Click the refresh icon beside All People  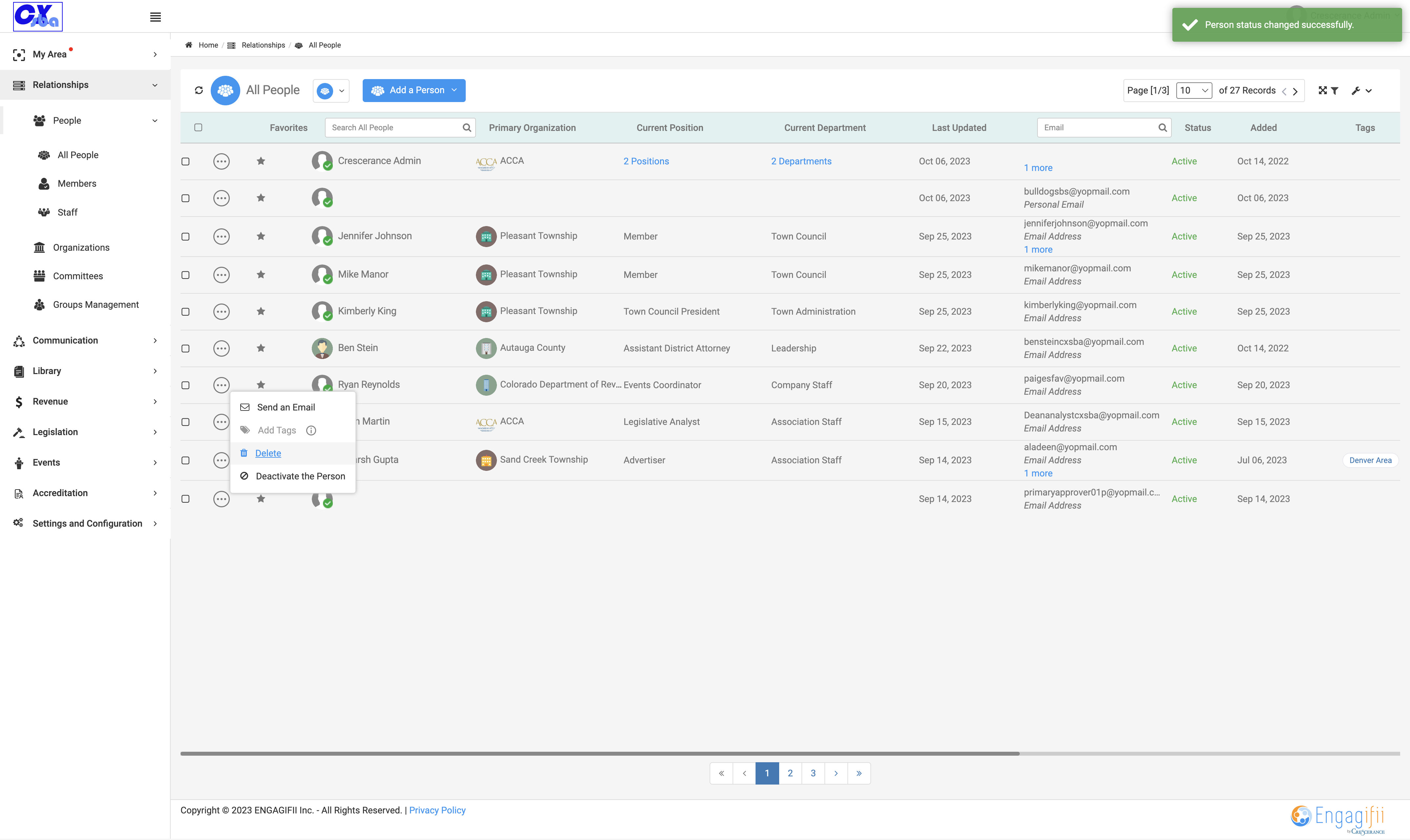point(199,91)
